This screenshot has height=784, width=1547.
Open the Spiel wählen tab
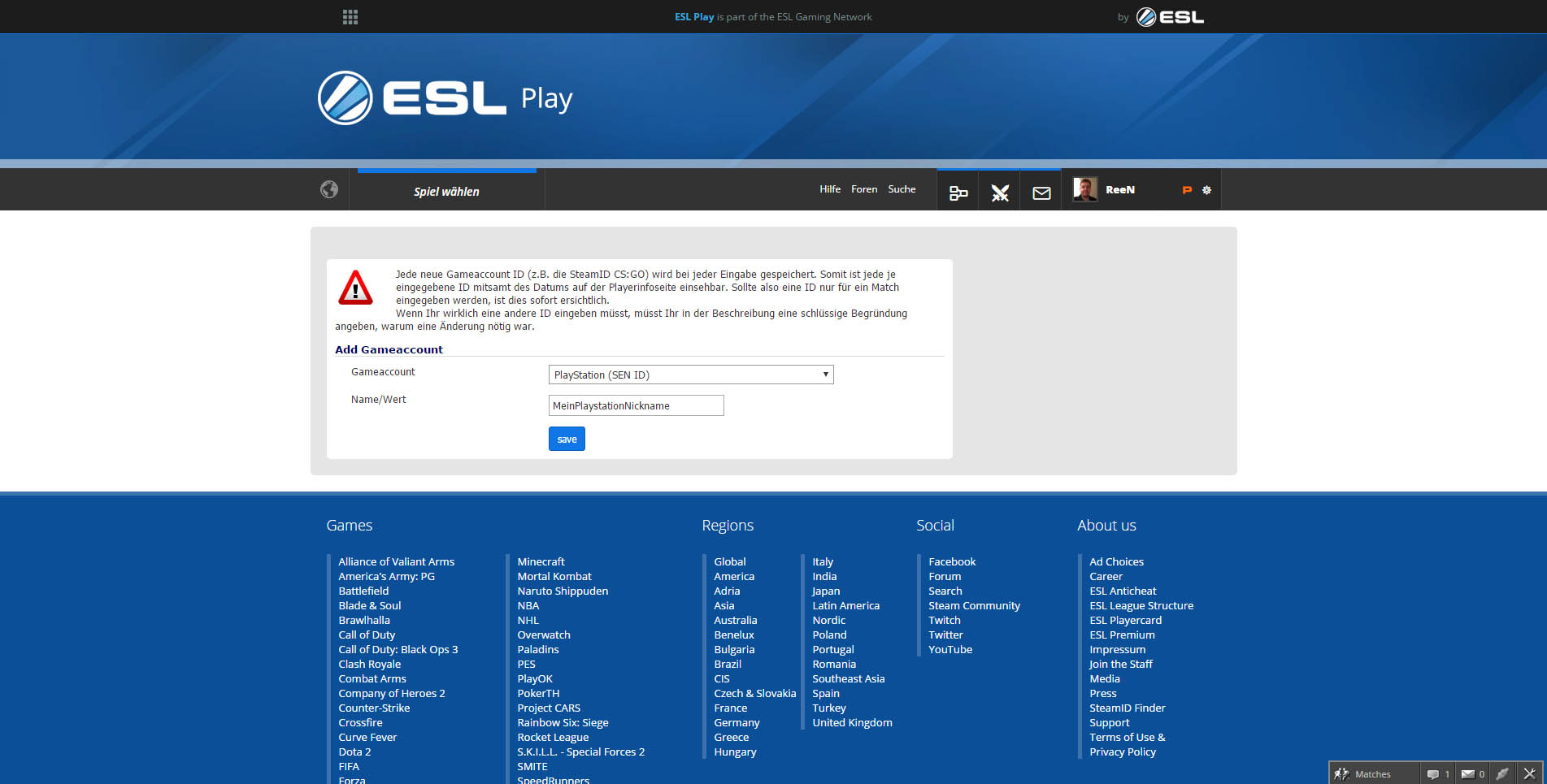[446, 192]
